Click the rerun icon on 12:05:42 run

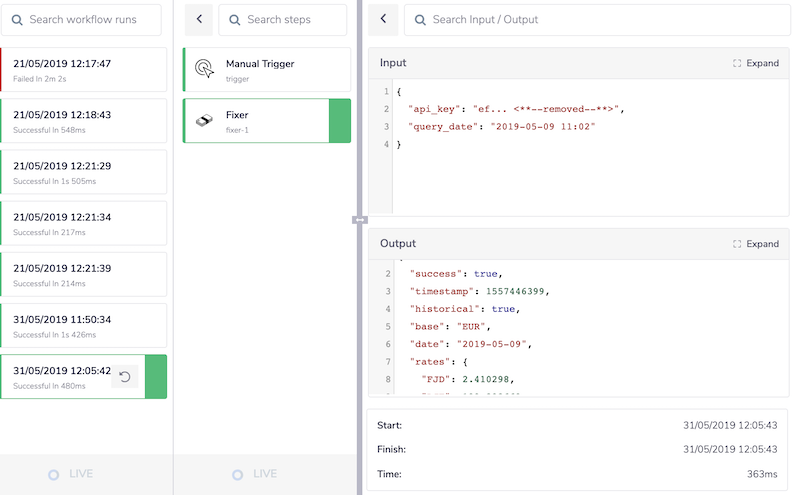click(124, 377)
